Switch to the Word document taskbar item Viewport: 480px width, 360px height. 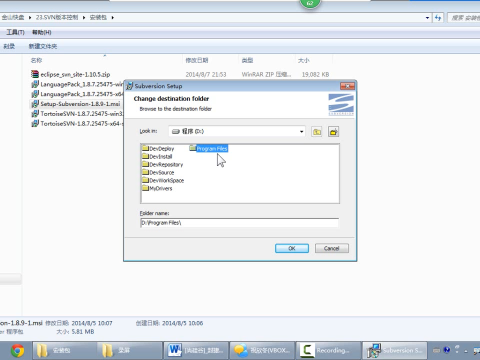[196, 350]
